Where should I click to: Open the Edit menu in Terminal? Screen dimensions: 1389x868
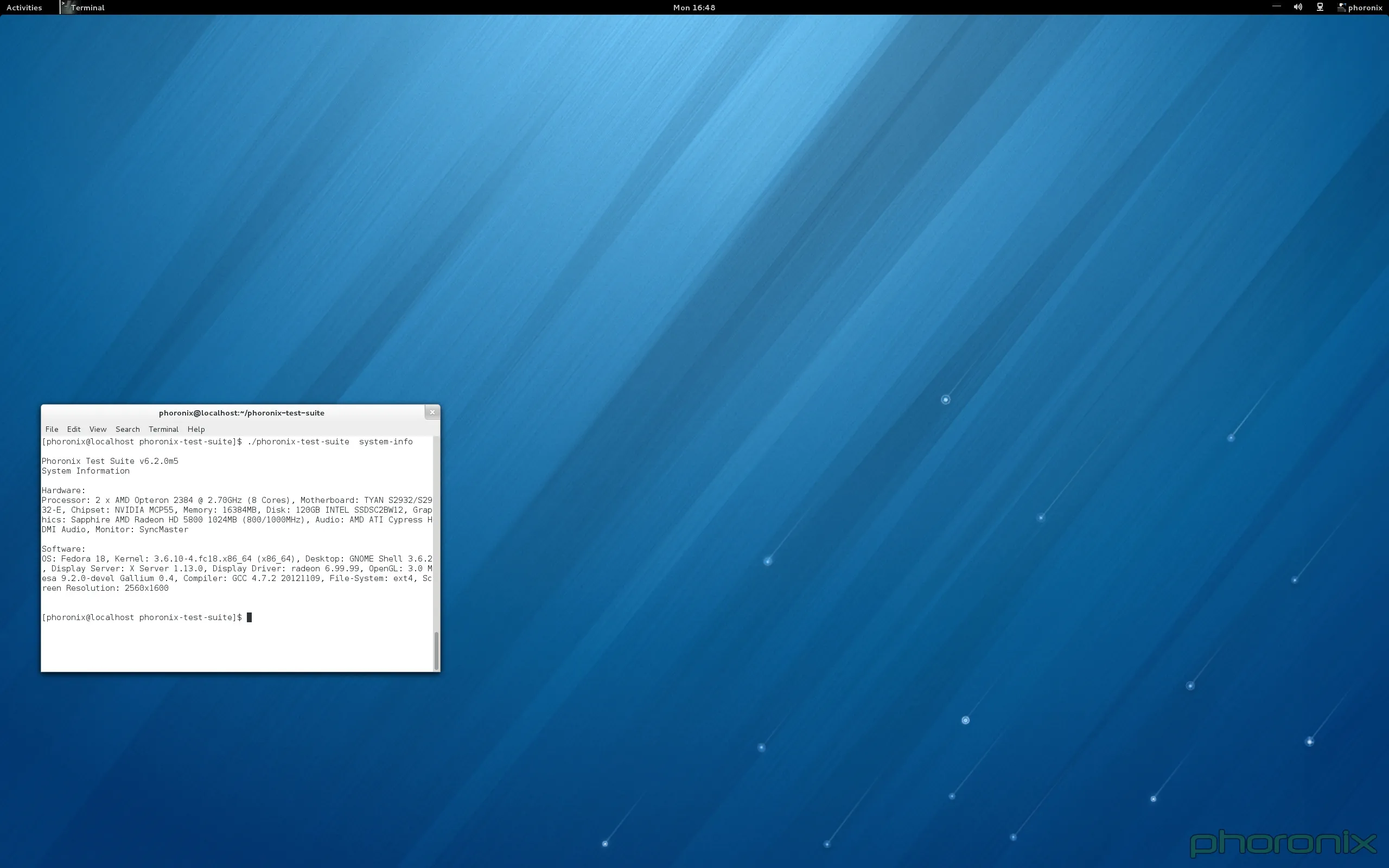pyautogui.click(x=73, y=429)
